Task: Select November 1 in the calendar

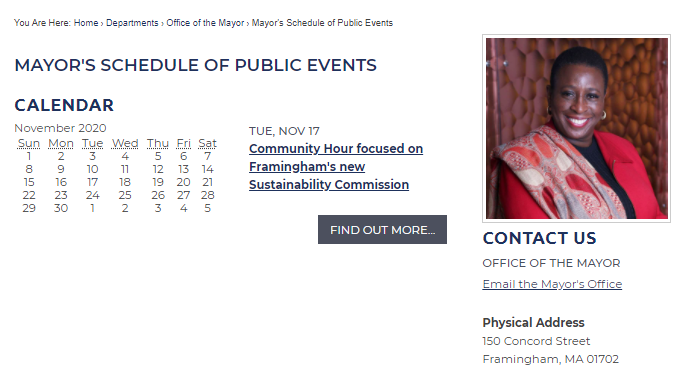Action: click(x=29, y=156)
